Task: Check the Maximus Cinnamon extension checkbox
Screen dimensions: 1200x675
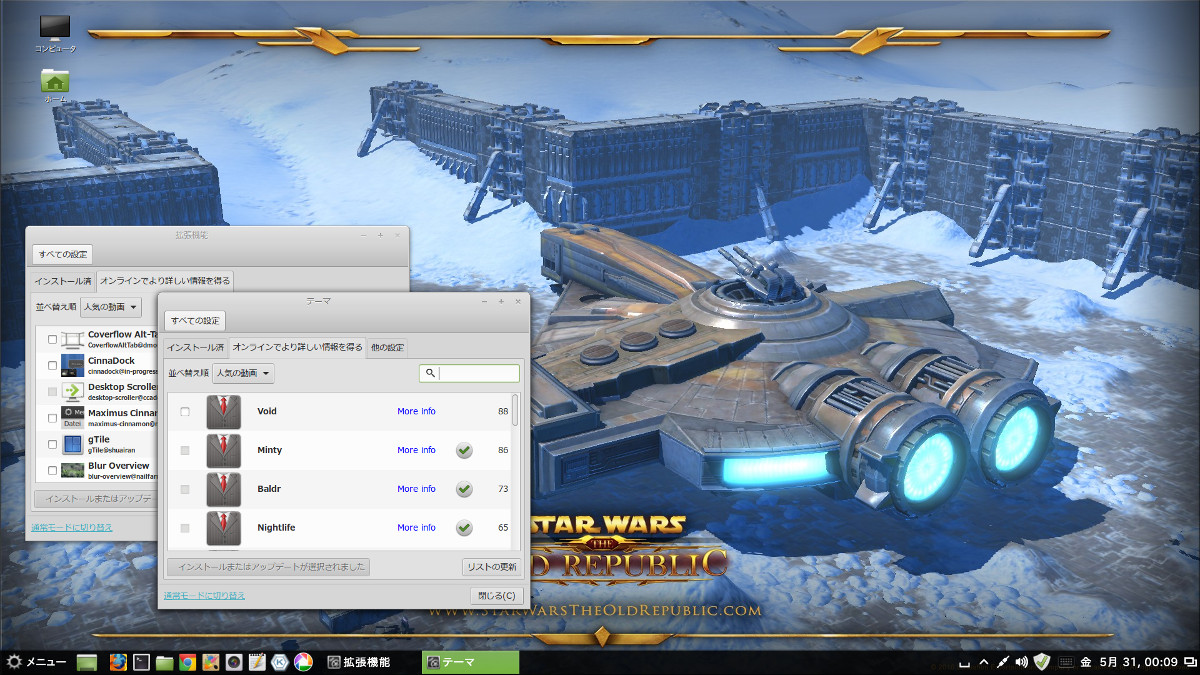Action: tap(52, 417)
